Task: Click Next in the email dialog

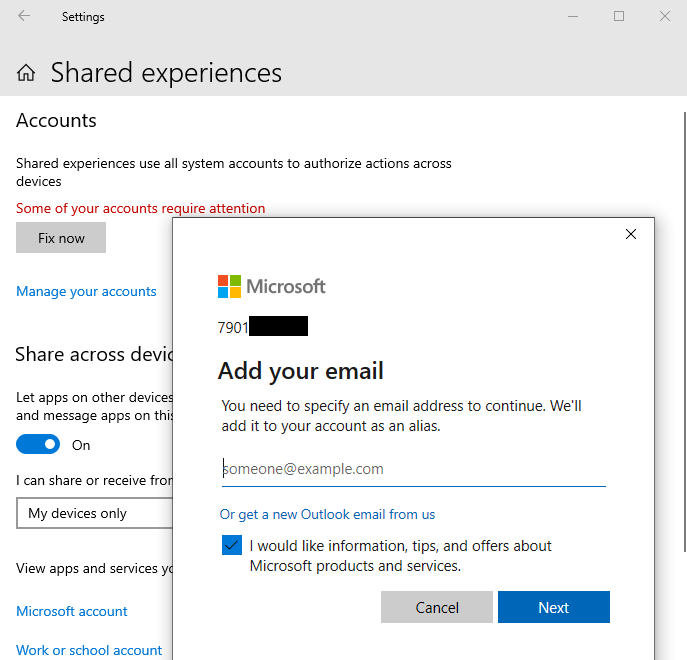Action: coord(554,607)
